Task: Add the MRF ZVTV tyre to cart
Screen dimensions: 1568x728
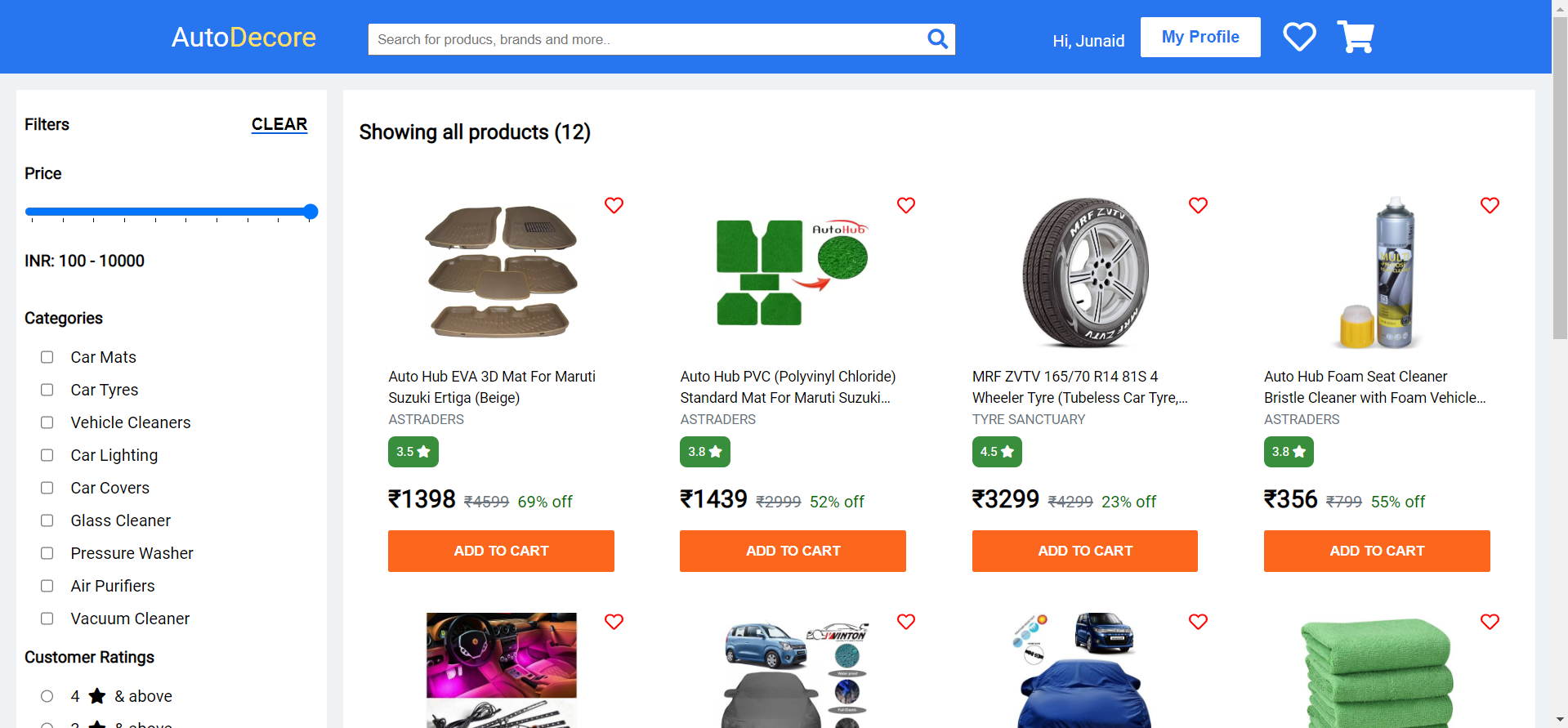Action: (1084, 551)
